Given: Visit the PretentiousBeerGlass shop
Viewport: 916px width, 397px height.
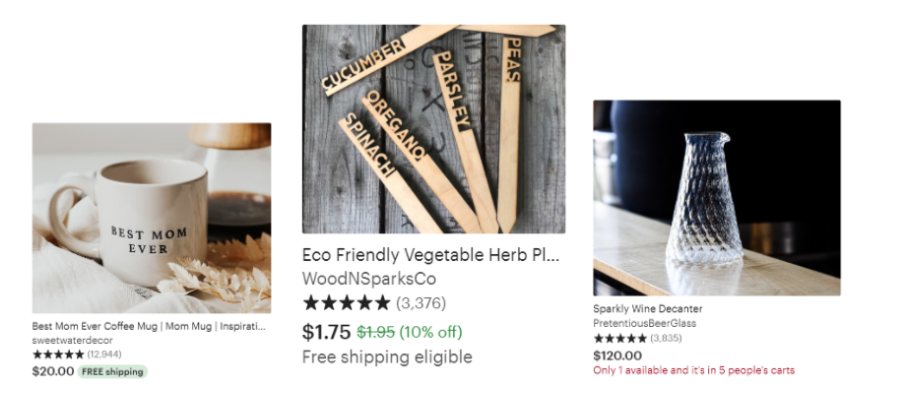Looking at the screenshot, I should pyautogui.click(x=644, y=323).
